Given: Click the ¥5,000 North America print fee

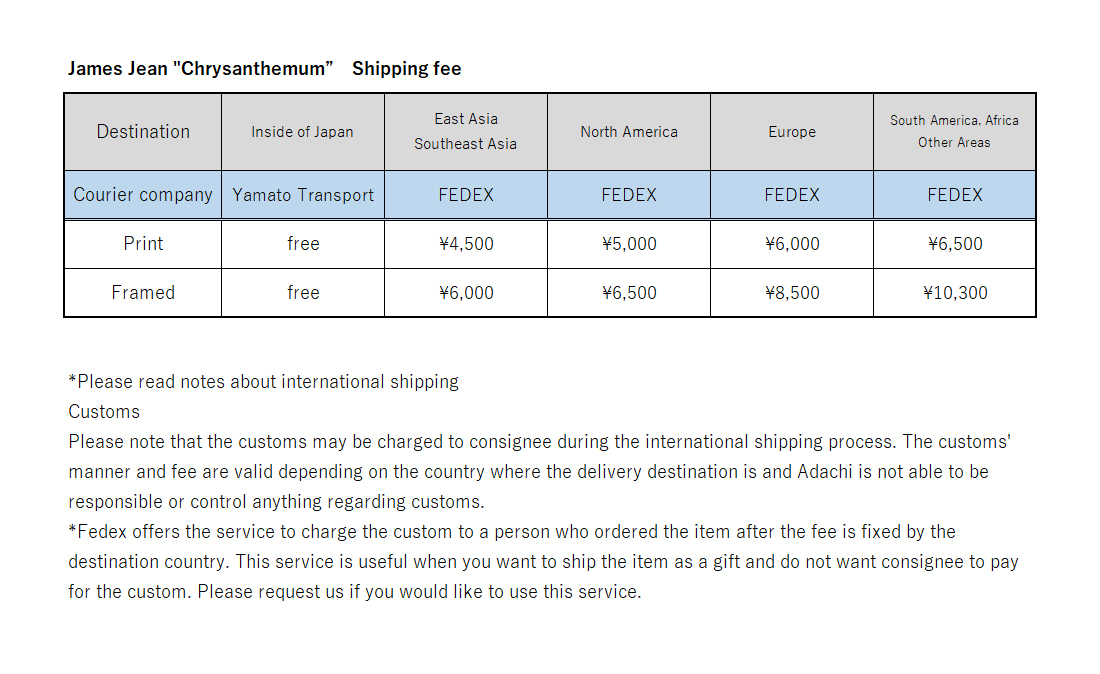Looking at the screenshot, I should point(629,244).
